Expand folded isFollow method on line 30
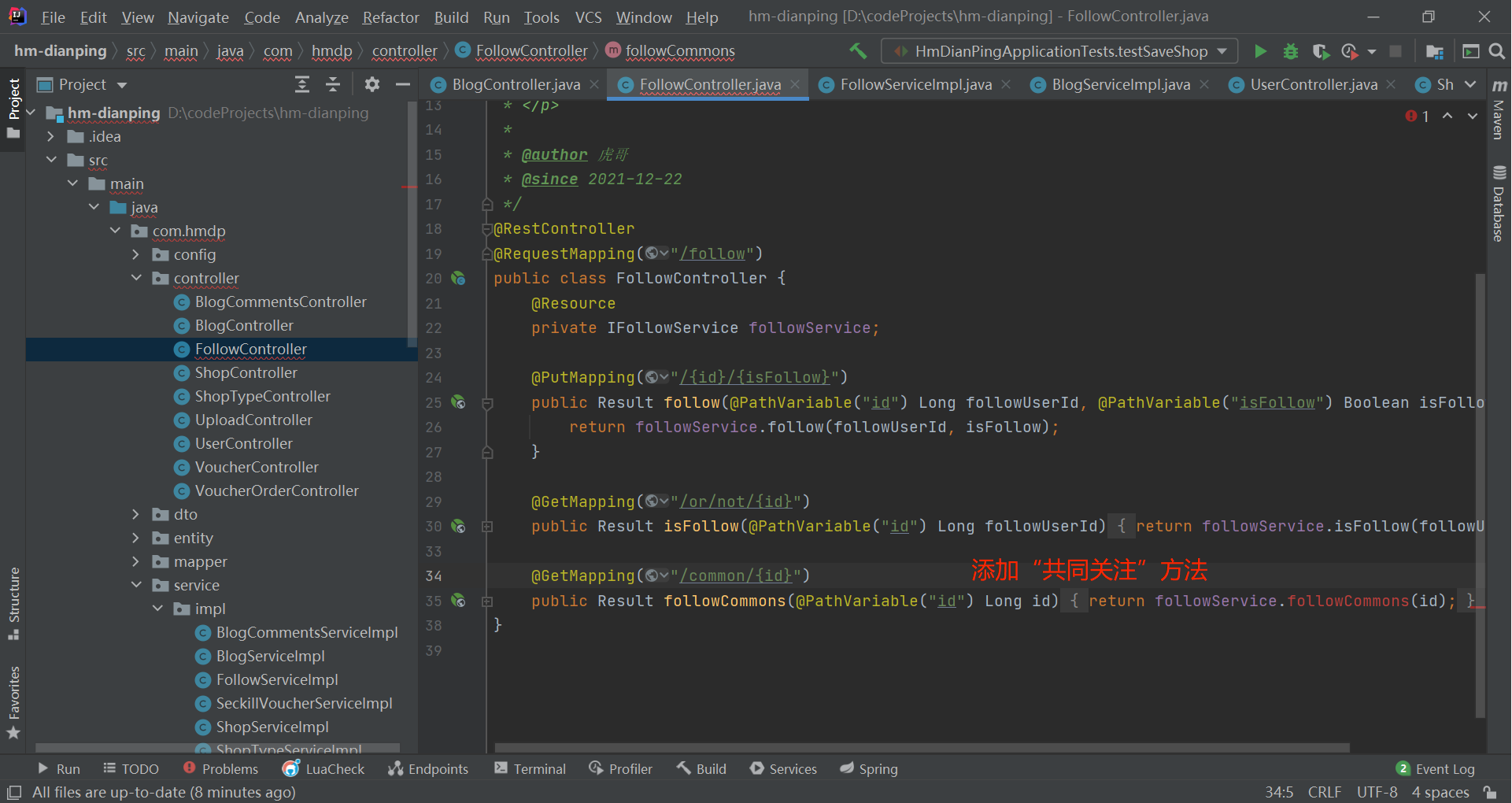This screenshot has height=803, width=1512. [487, 527]
